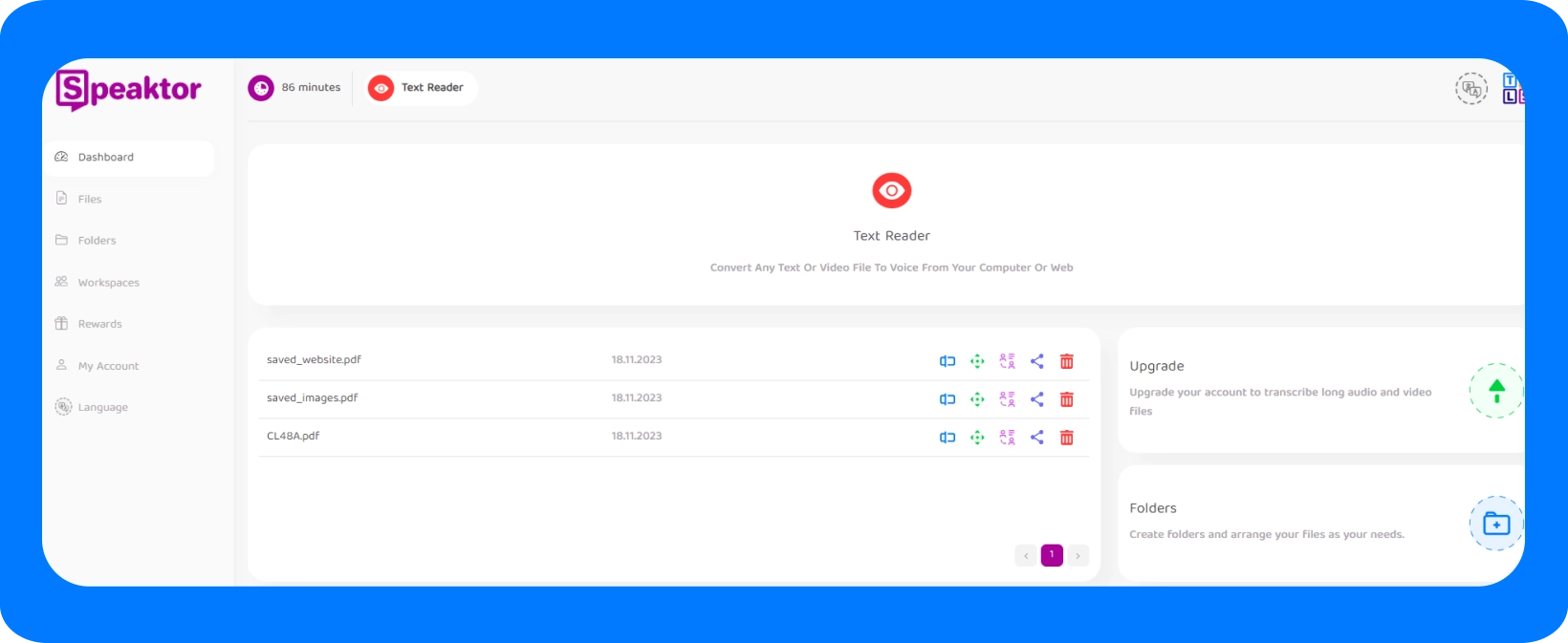
Task: Click the Speaktor logo
Action: pos(128,90)
